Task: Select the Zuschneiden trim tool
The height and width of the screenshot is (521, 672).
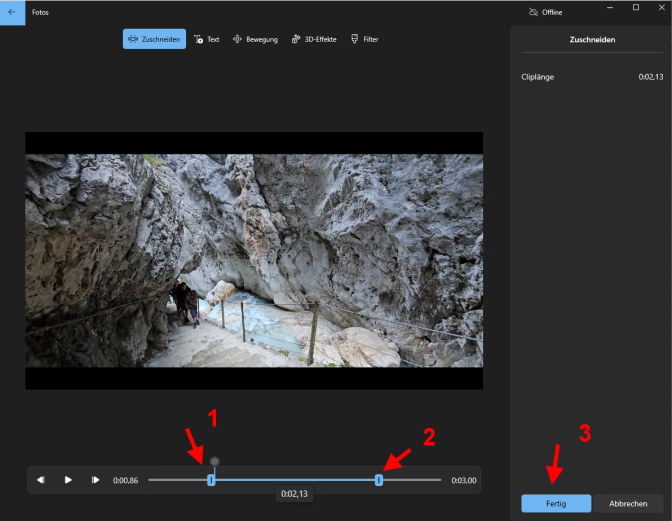Action: point(154,39)
